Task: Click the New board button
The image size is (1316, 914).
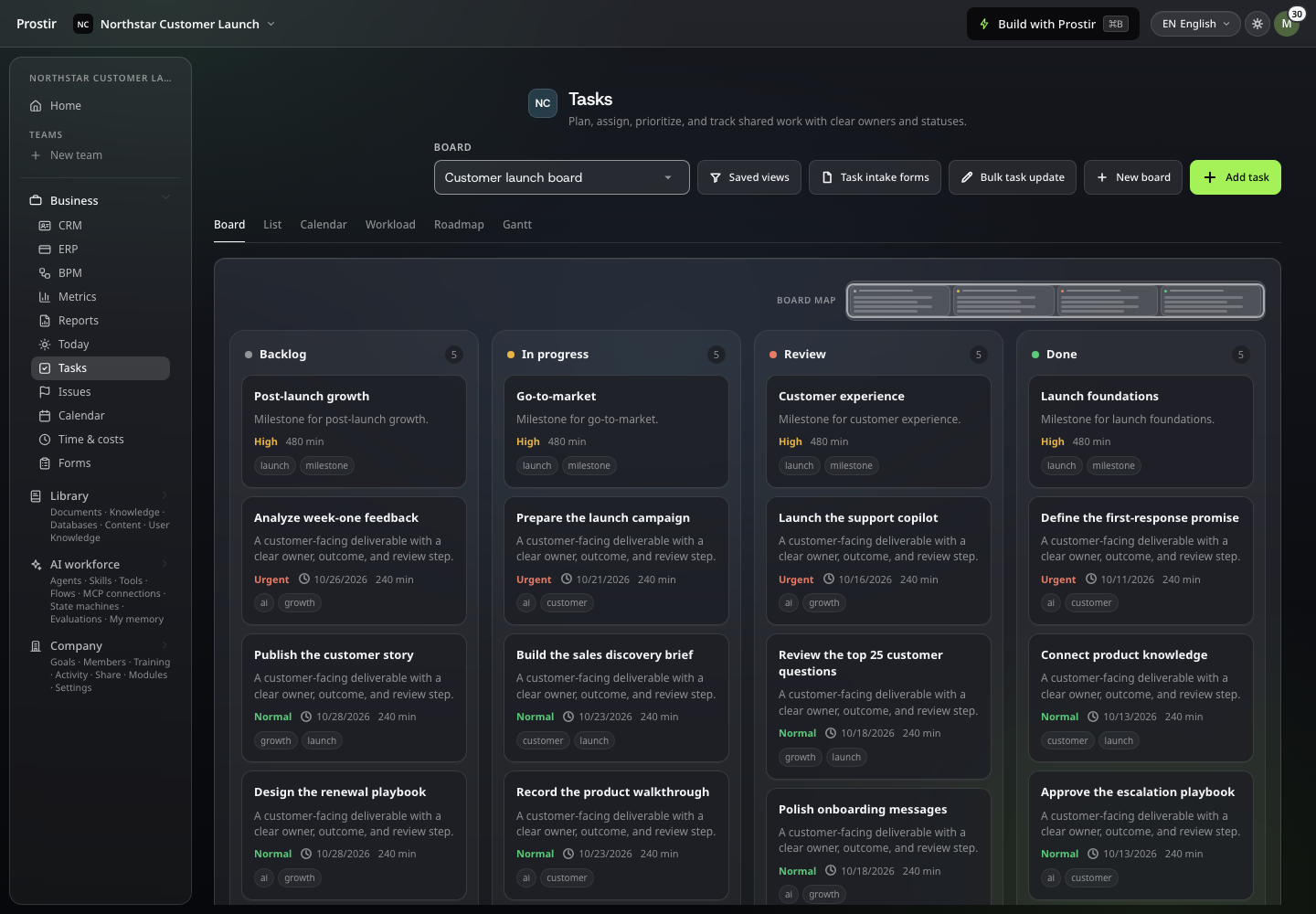Action: pyautogui.click(x=1133, y=177)
